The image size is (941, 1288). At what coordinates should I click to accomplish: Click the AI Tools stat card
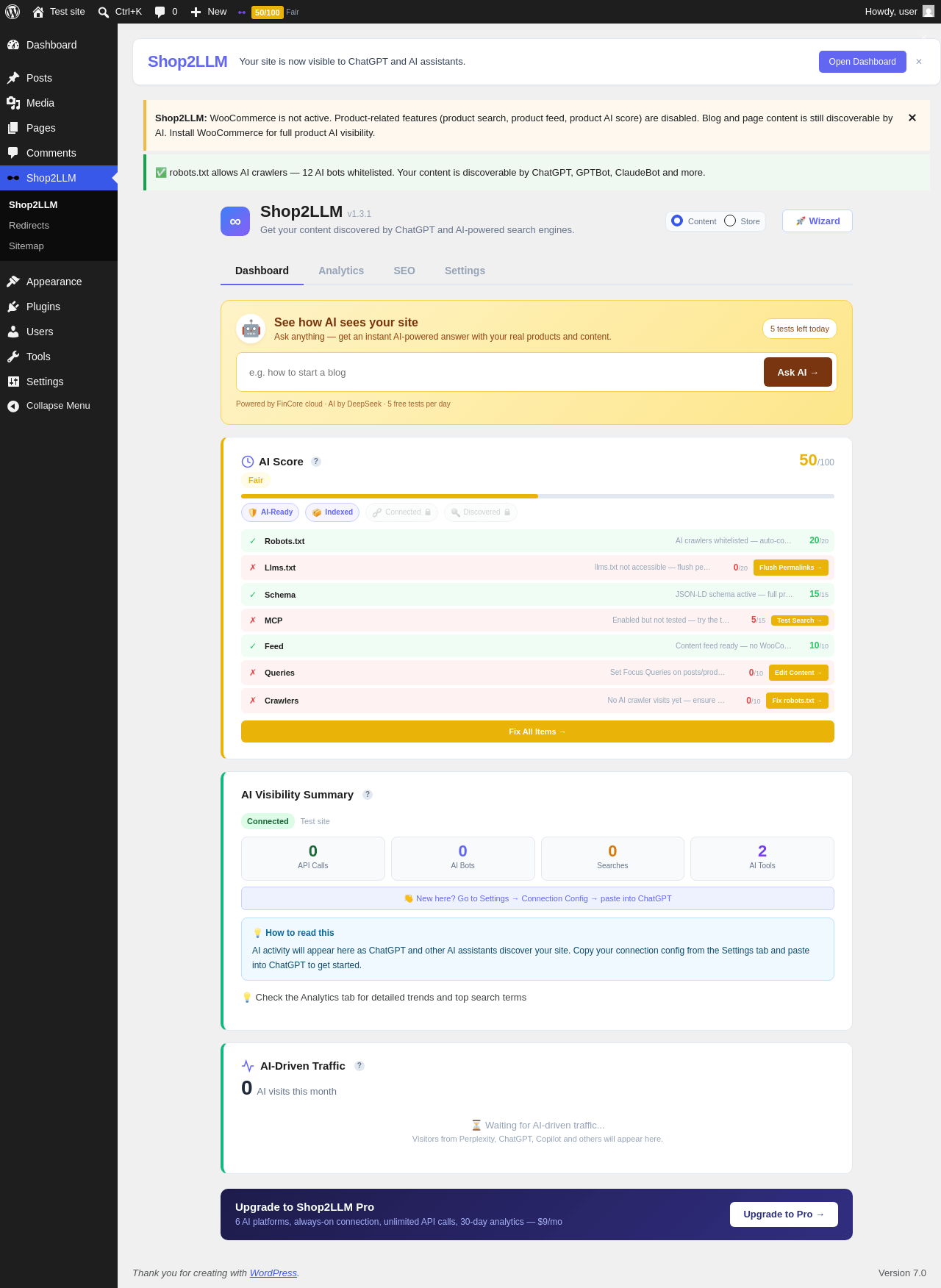pyautogui.click(x=762, y=859)
